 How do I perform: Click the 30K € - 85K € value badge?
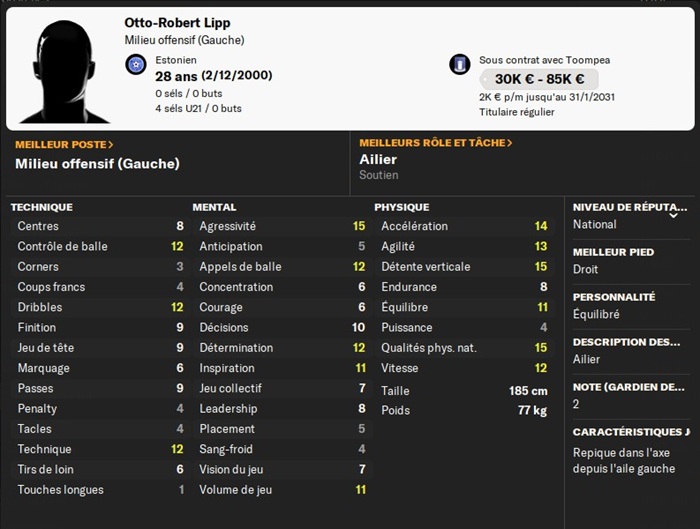pos(538,80)
